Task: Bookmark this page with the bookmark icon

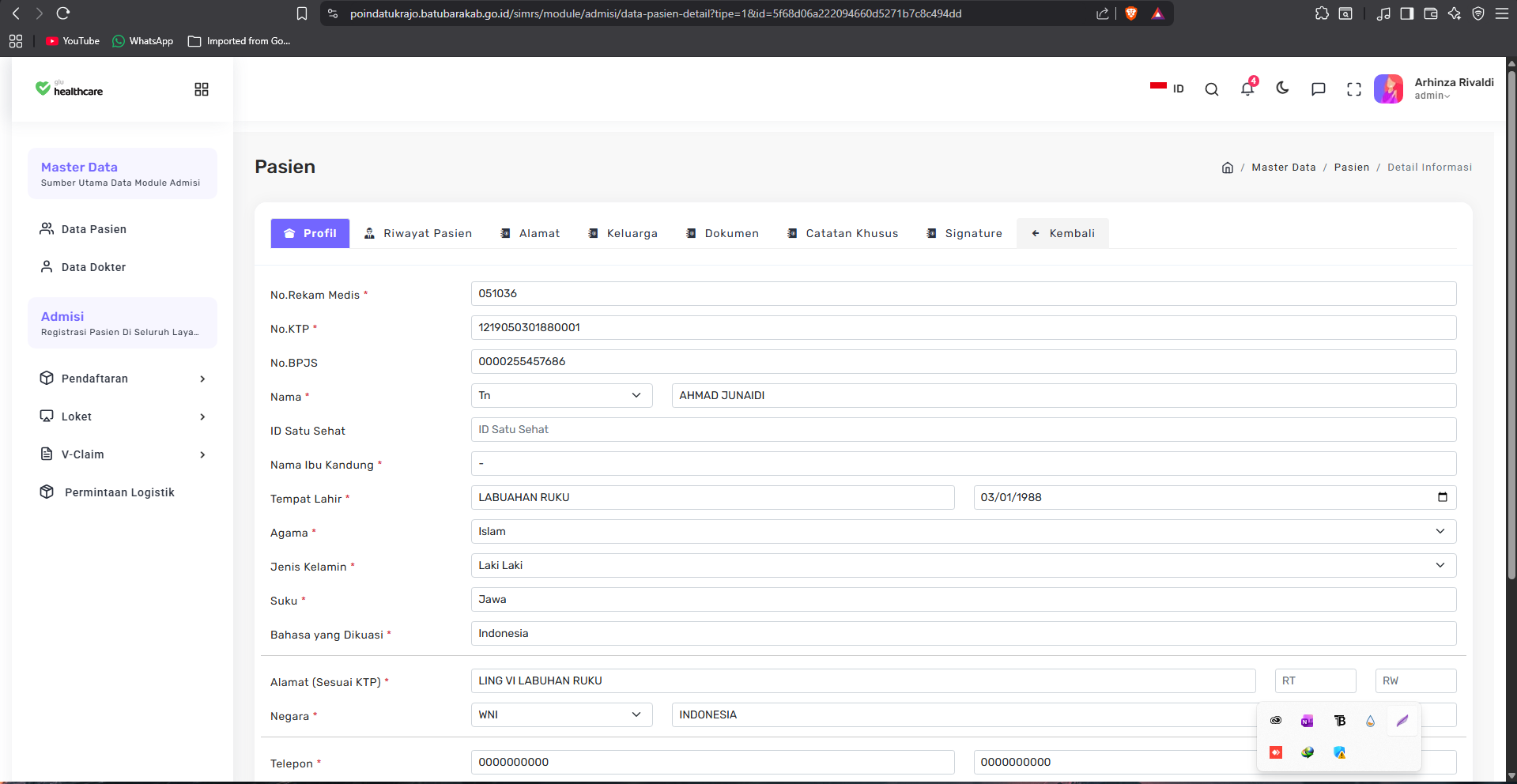Action: coord(302,13)
